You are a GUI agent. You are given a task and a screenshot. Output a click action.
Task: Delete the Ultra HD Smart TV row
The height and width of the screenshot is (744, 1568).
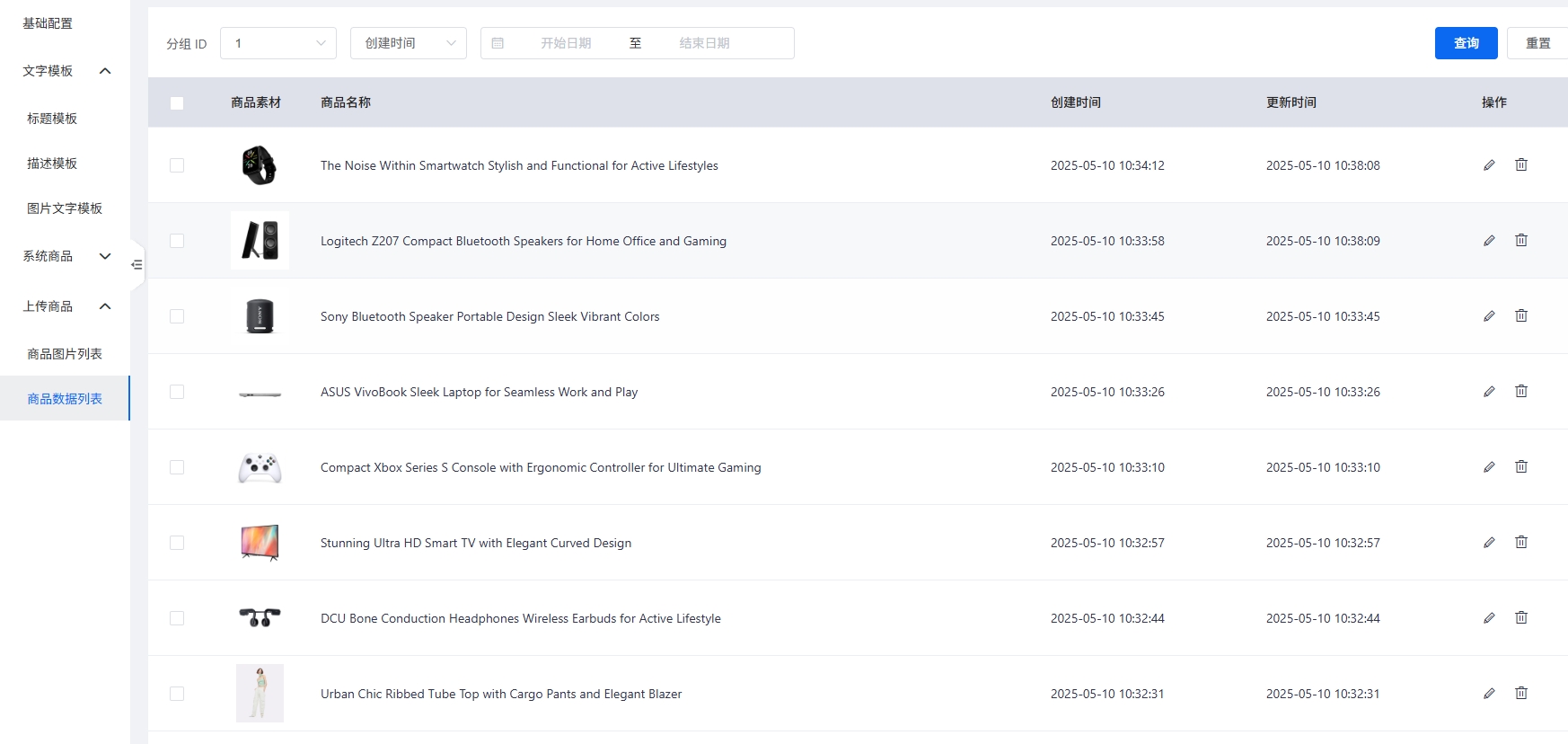click(1521, 542)
